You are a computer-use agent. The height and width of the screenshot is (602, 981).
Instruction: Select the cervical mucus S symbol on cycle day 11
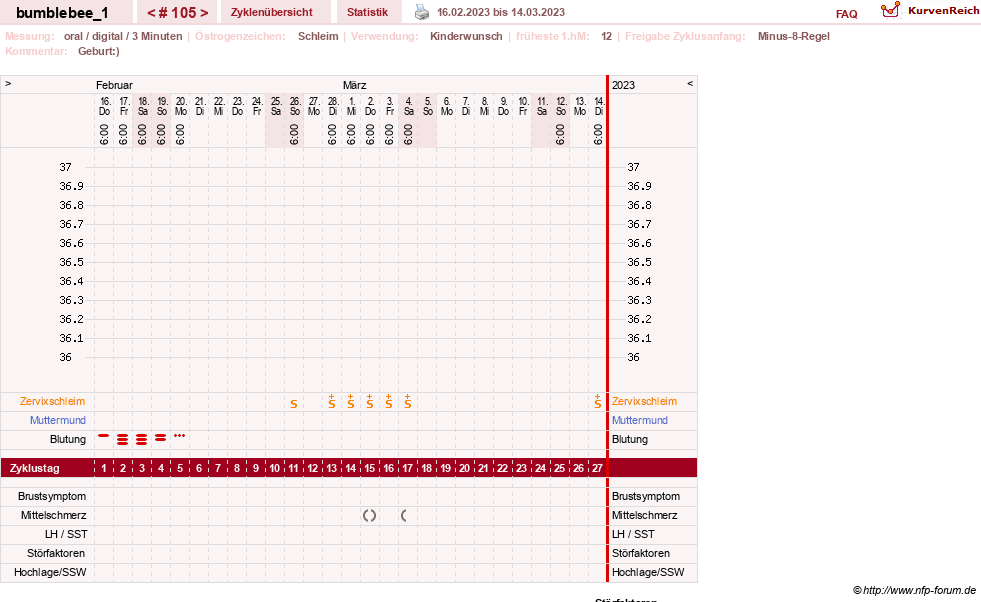click(294, 404)
